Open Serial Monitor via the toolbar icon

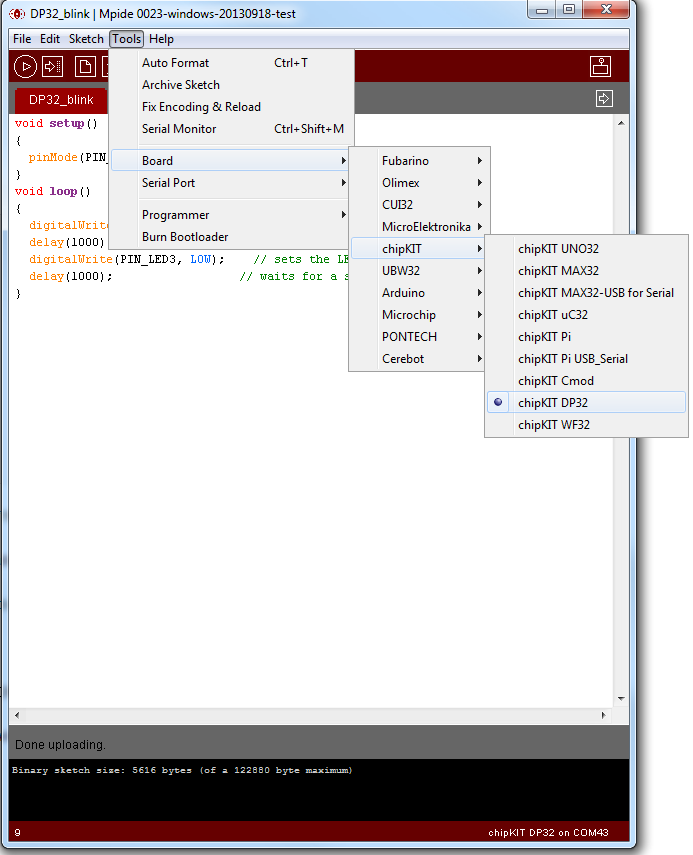click(x=600, y=67)
